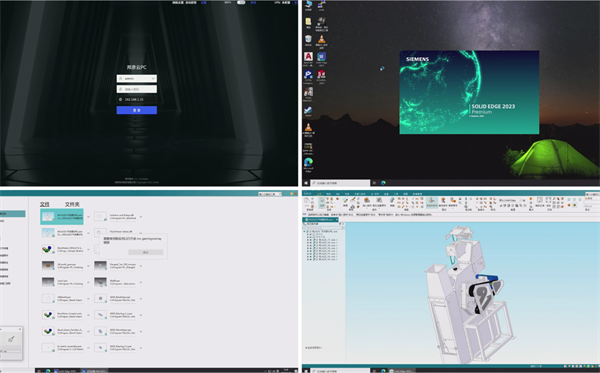
Task: Switch to the 文件夹 tab heading
Action: coord(72,204)
